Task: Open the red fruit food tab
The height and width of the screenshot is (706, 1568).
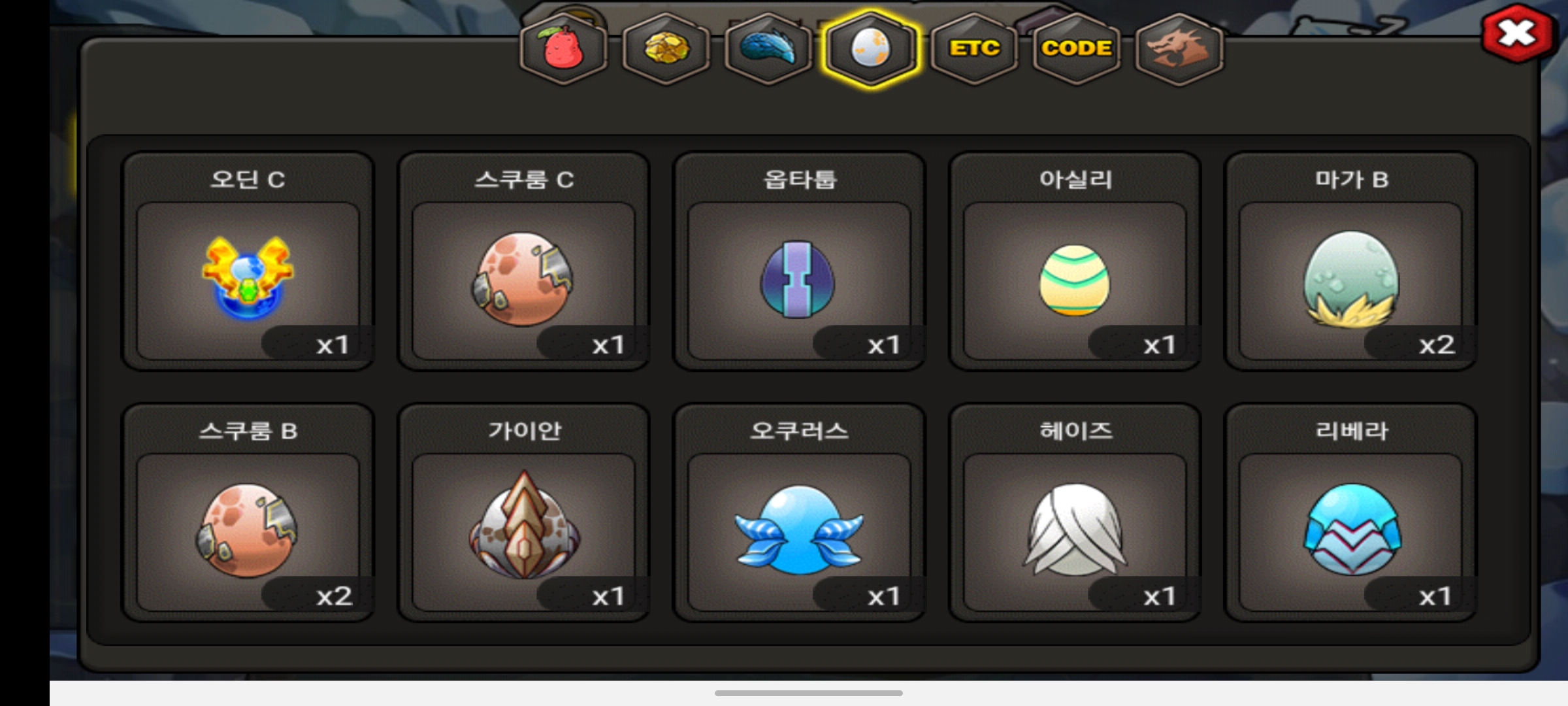Action: 563,49
